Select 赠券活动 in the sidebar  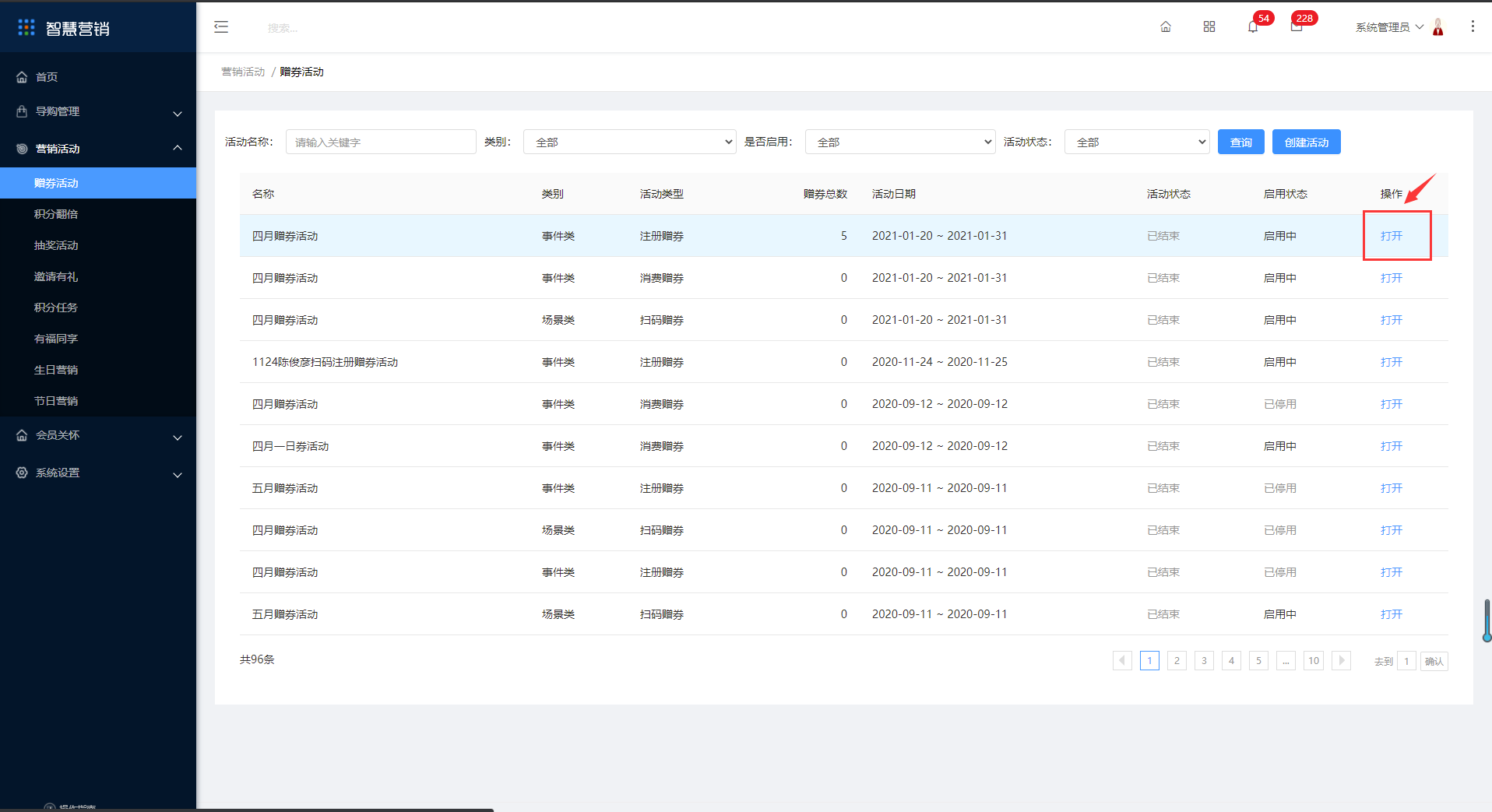(98, 183)
